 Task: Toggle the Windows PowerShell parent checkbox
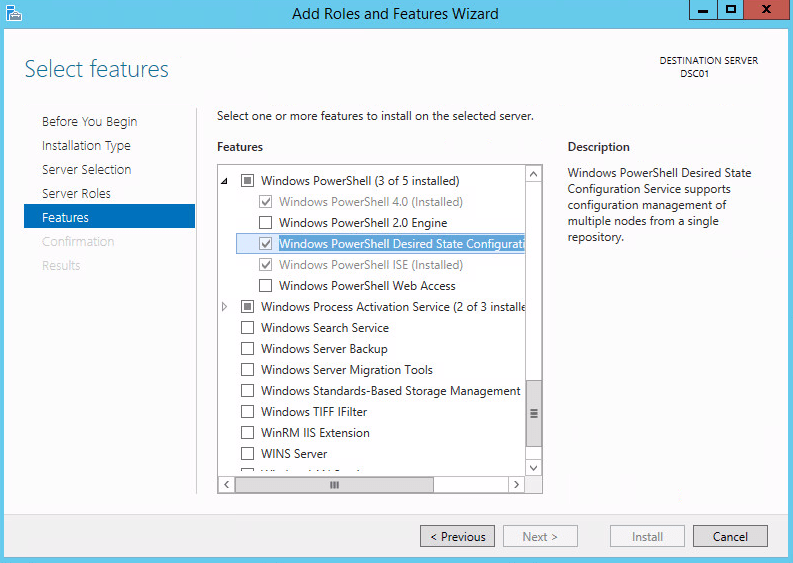247,181
